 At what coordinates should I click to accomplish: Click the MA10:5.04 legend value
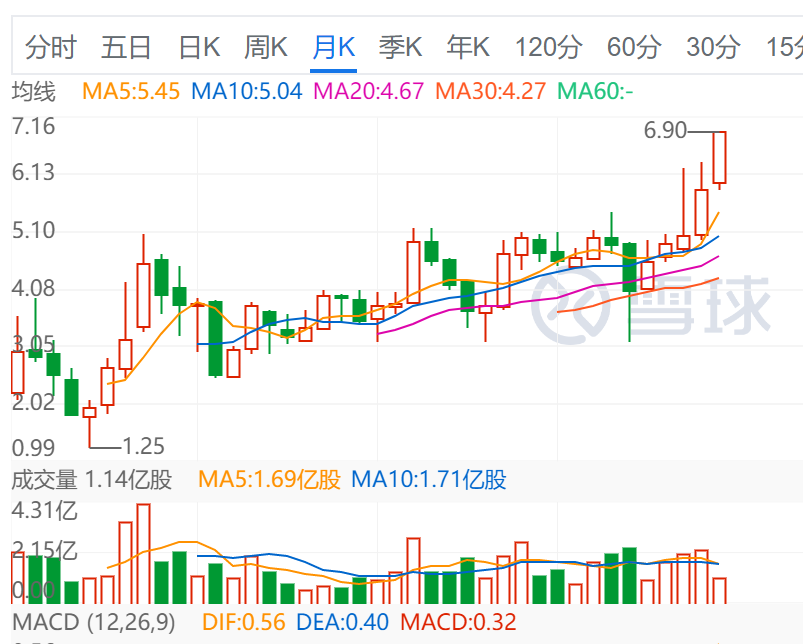coord(246,92)
